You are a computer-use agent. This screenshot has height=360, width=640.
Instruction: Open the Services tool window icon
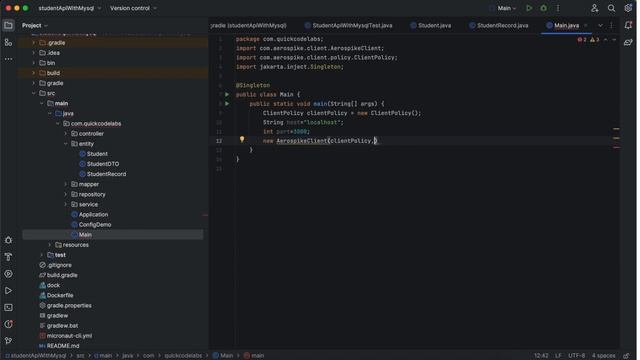point(8,274)
